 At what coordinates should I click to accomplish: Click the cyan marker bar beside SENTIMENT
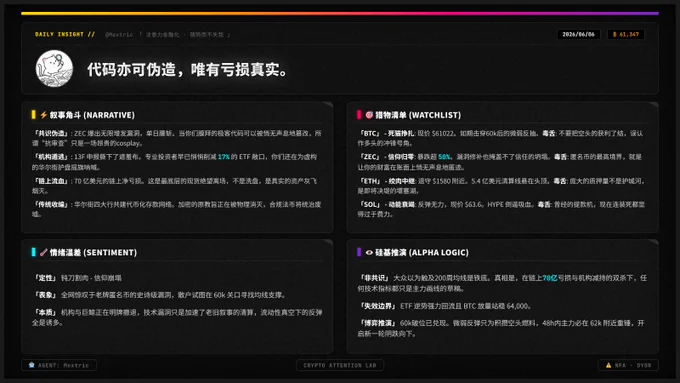coord(33,252)
